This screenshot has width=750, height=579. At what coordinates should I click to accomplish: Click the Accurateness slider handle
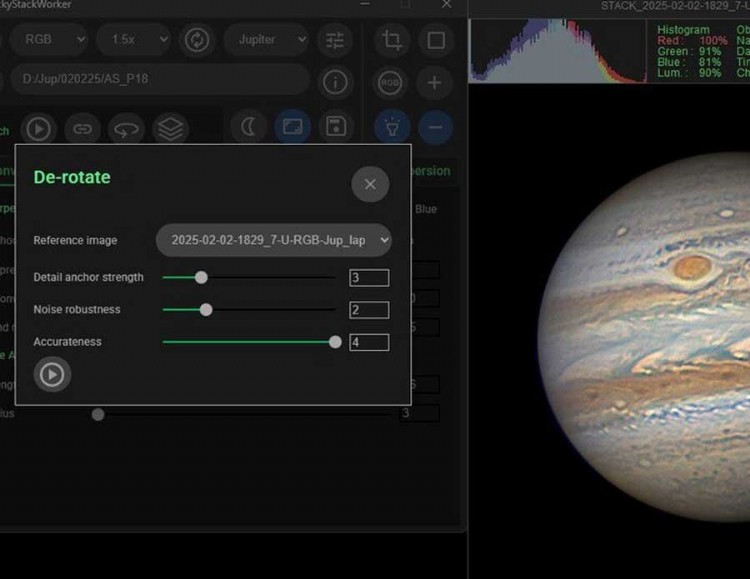click(335, 342)
